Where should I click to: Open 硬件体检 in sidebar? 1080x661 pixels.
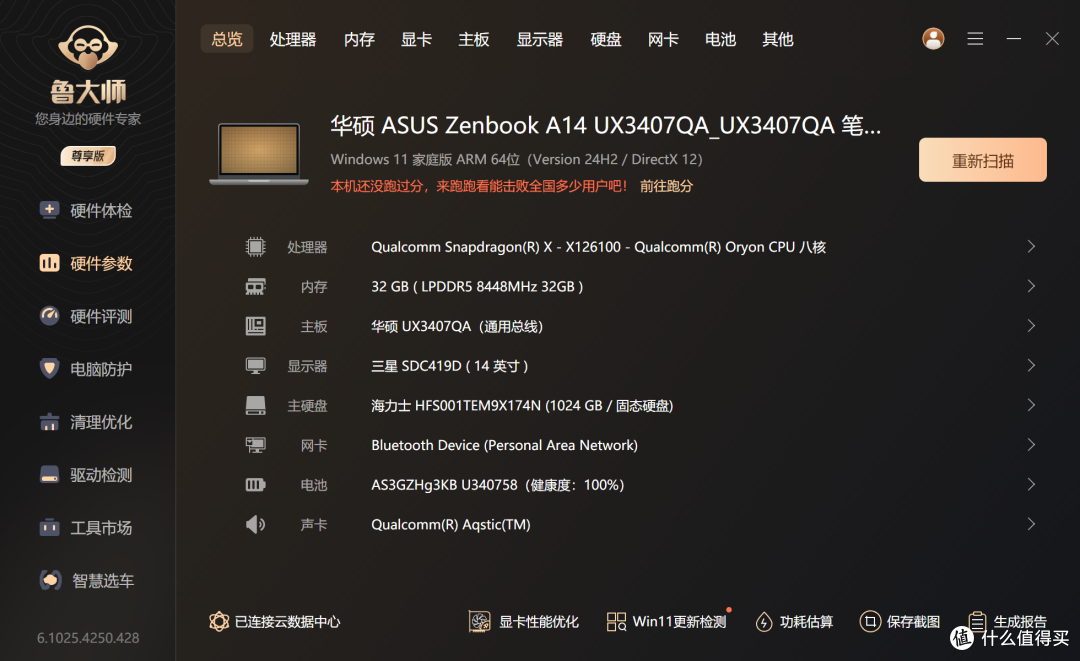(x=86, y=211)
